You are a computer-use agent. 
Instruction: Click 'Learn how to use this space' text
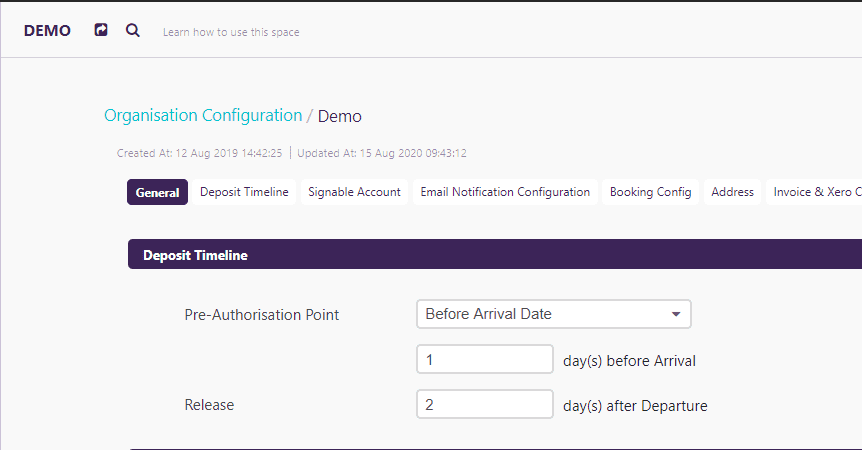(231, 32)
